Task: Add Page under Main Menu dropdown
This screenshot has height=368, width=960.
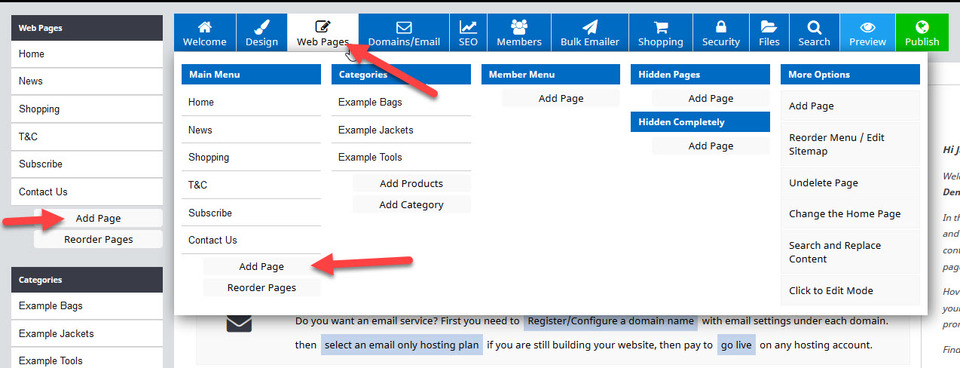Action: (x=261, y=266)
